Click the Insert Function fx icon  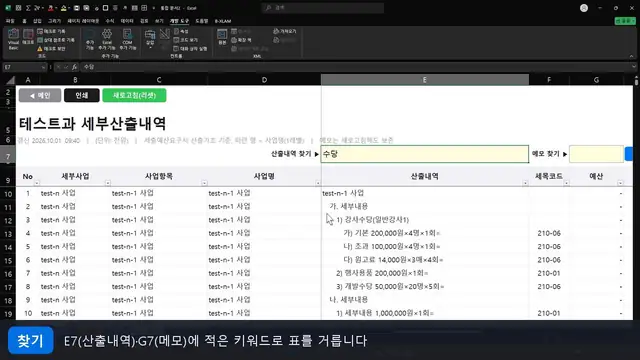point(74,67)
